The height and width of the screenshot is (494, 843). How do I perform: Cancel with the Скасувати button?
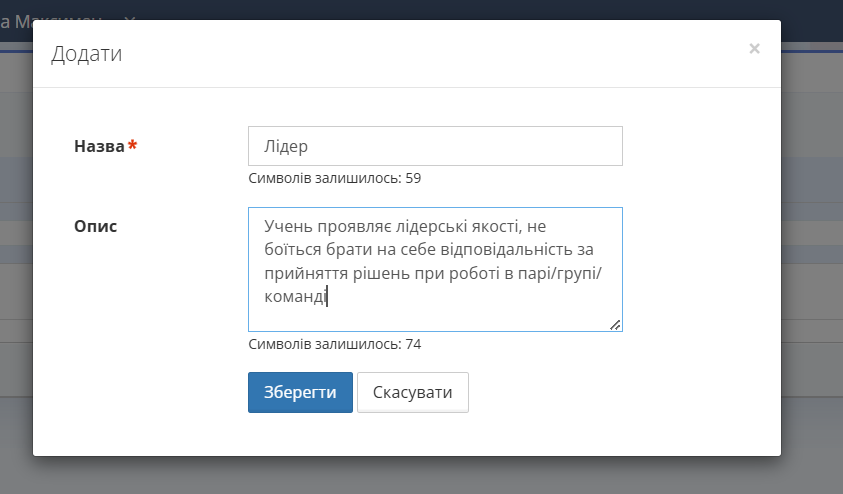click(412, 392)
